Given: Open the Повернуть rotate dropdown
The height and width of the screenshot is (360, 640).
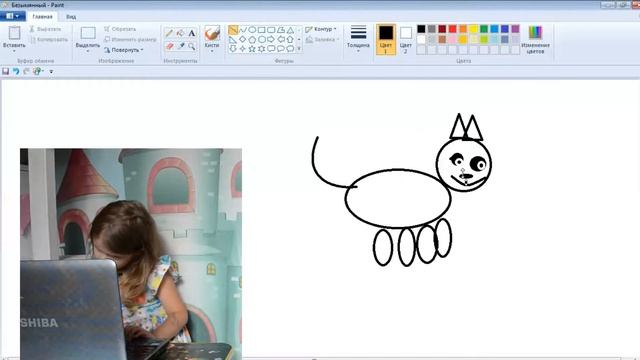Looking at the screenshot, I should tap(123, 50).
